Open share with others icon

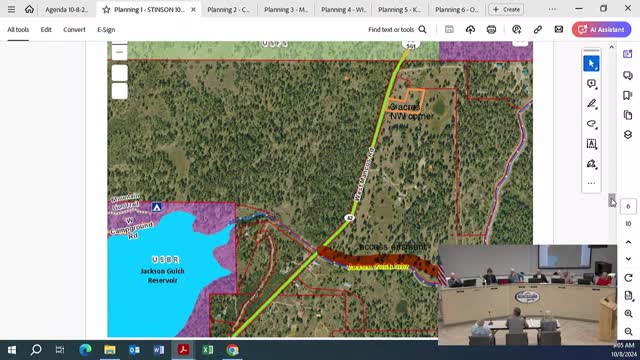[517, 29]
